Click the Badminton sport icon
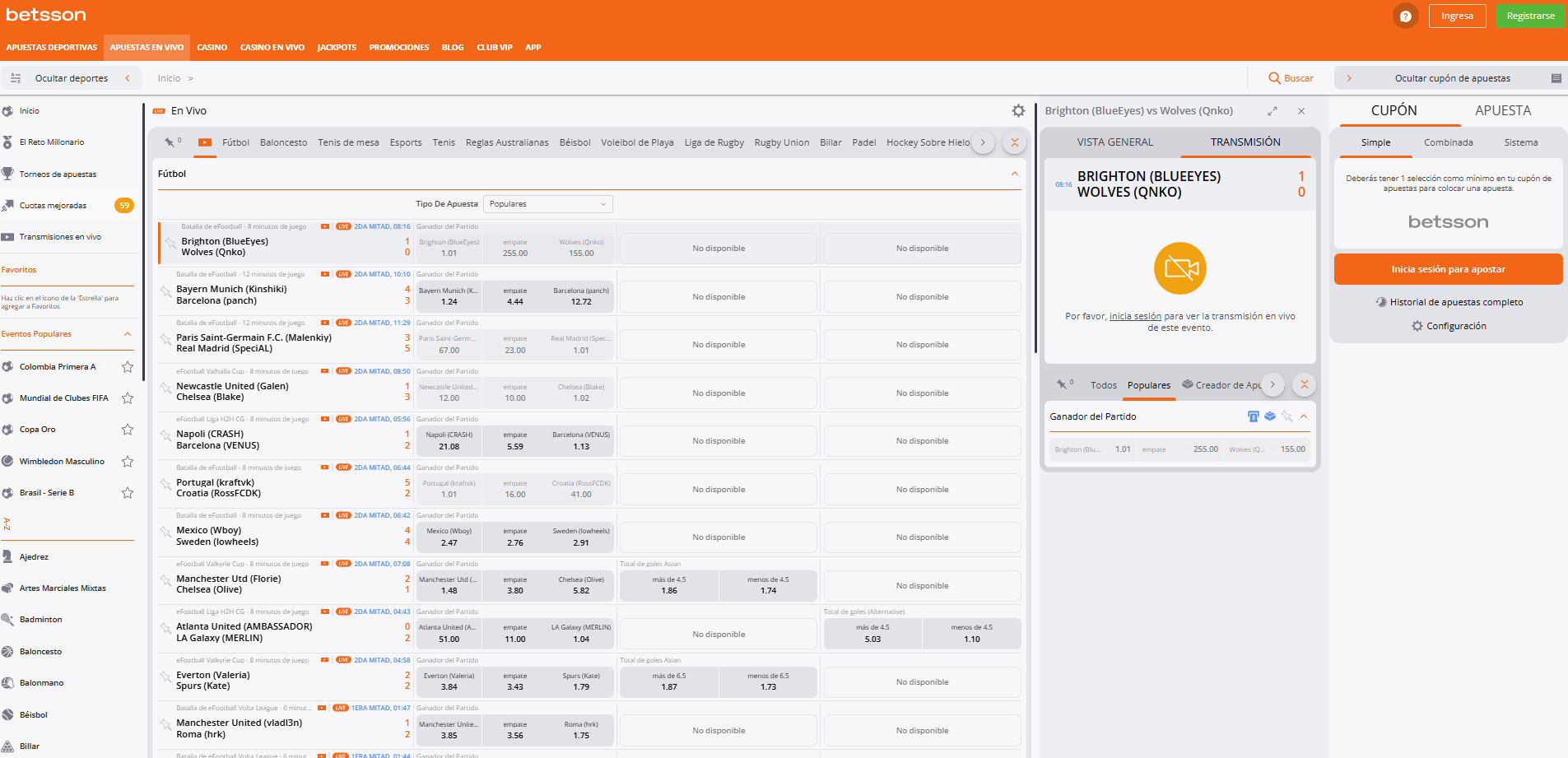 click(x=7, y=620)
